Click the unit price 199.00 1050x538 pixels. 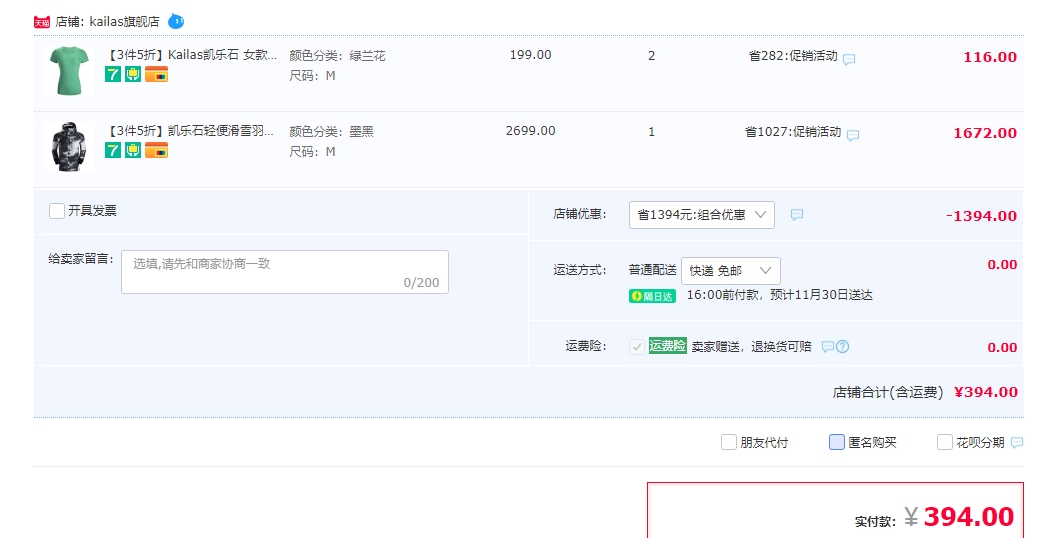[530, 55]
